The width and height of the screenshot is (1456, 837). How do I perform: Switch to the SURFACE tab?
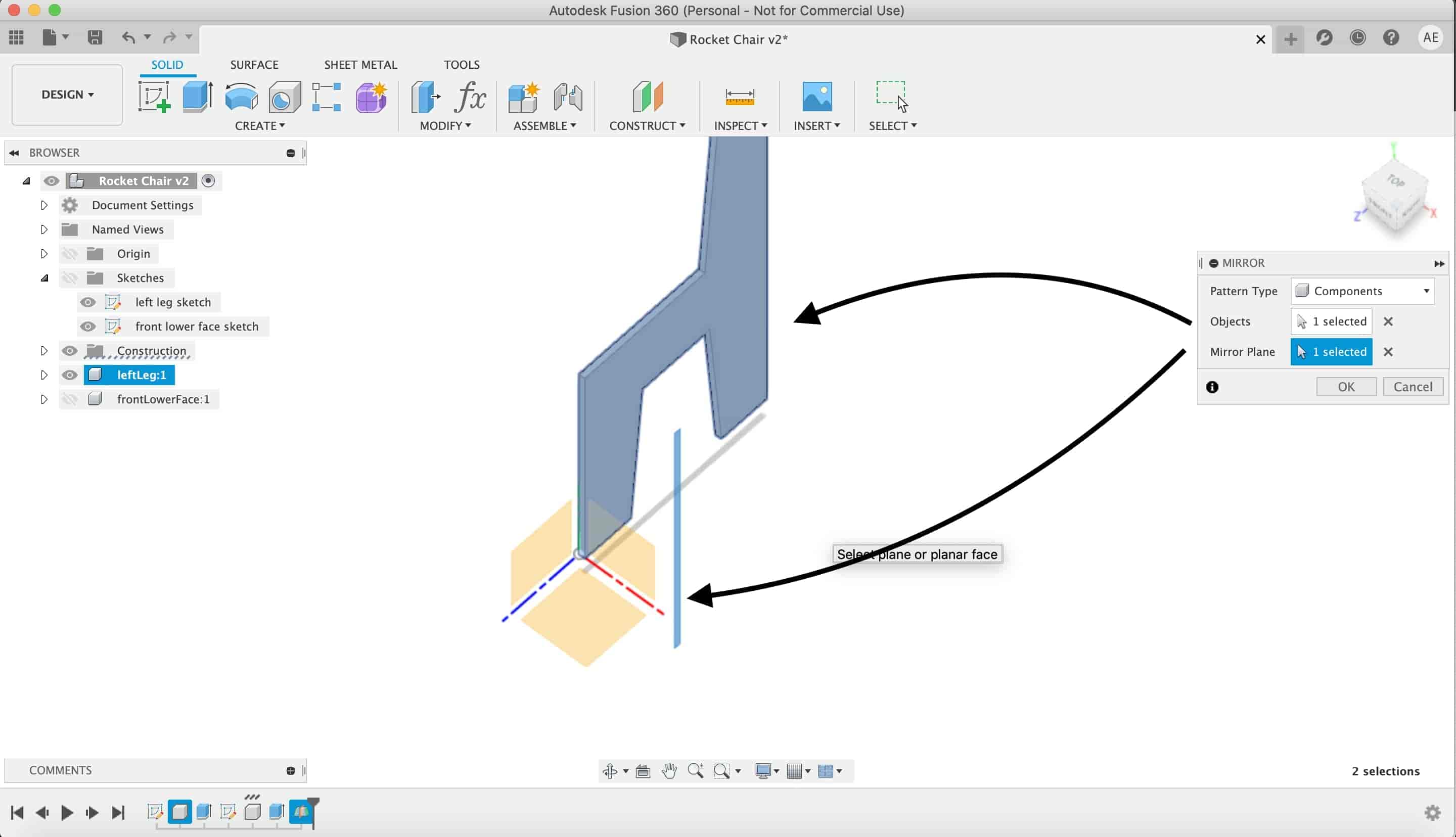(254, 64)
